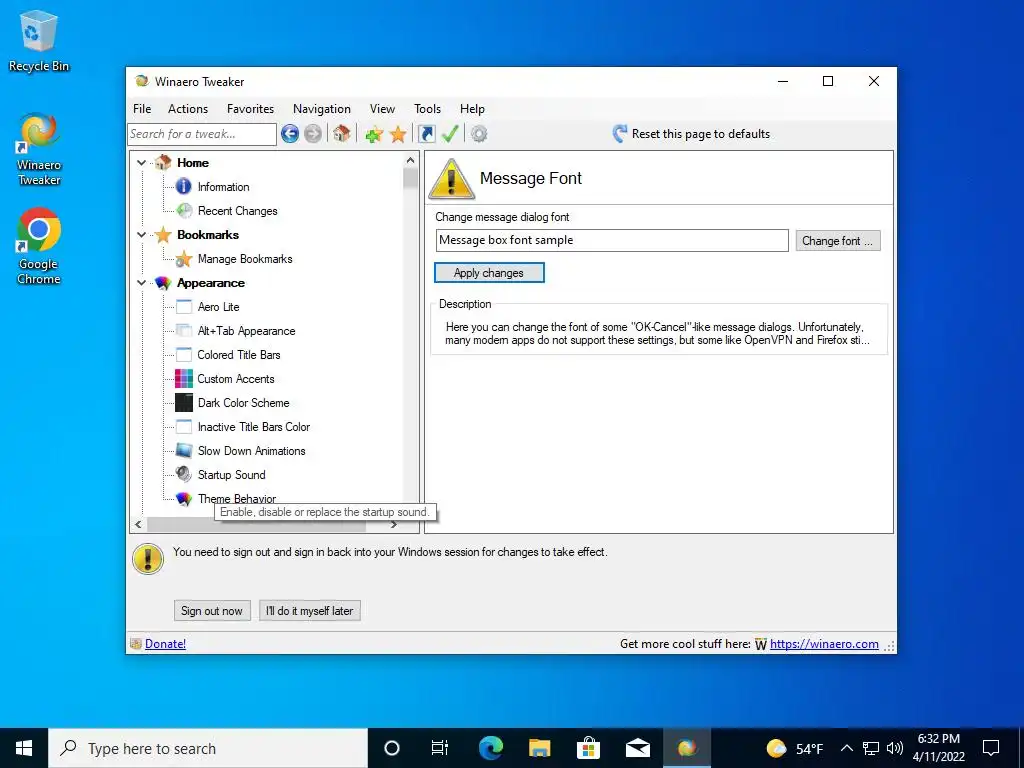Click the Sign out now button
Screen dimensions: 1024x768
point(212,611)
